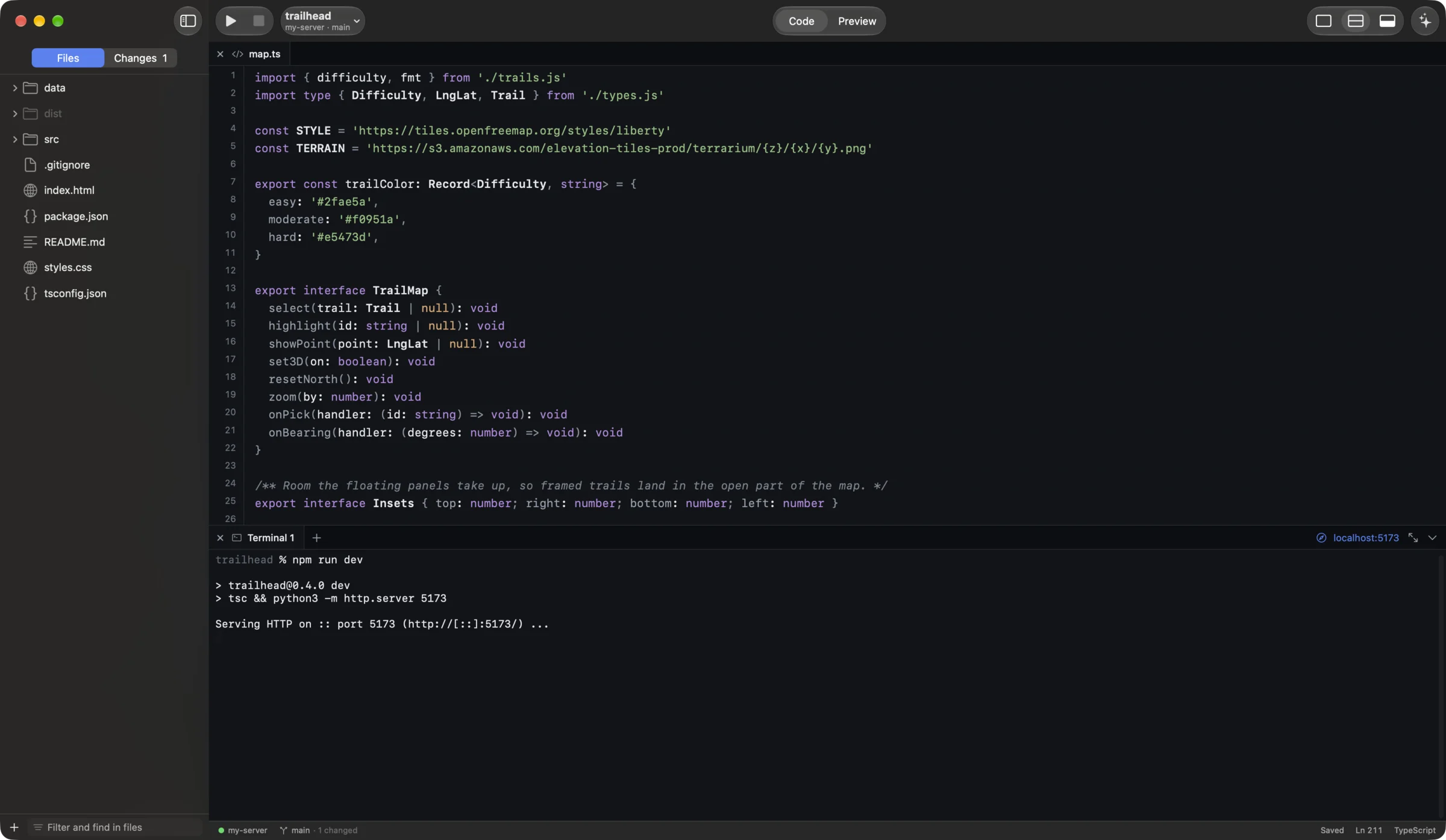Click the Insets interface name in code
The image size is (1446, 840).
393,503
